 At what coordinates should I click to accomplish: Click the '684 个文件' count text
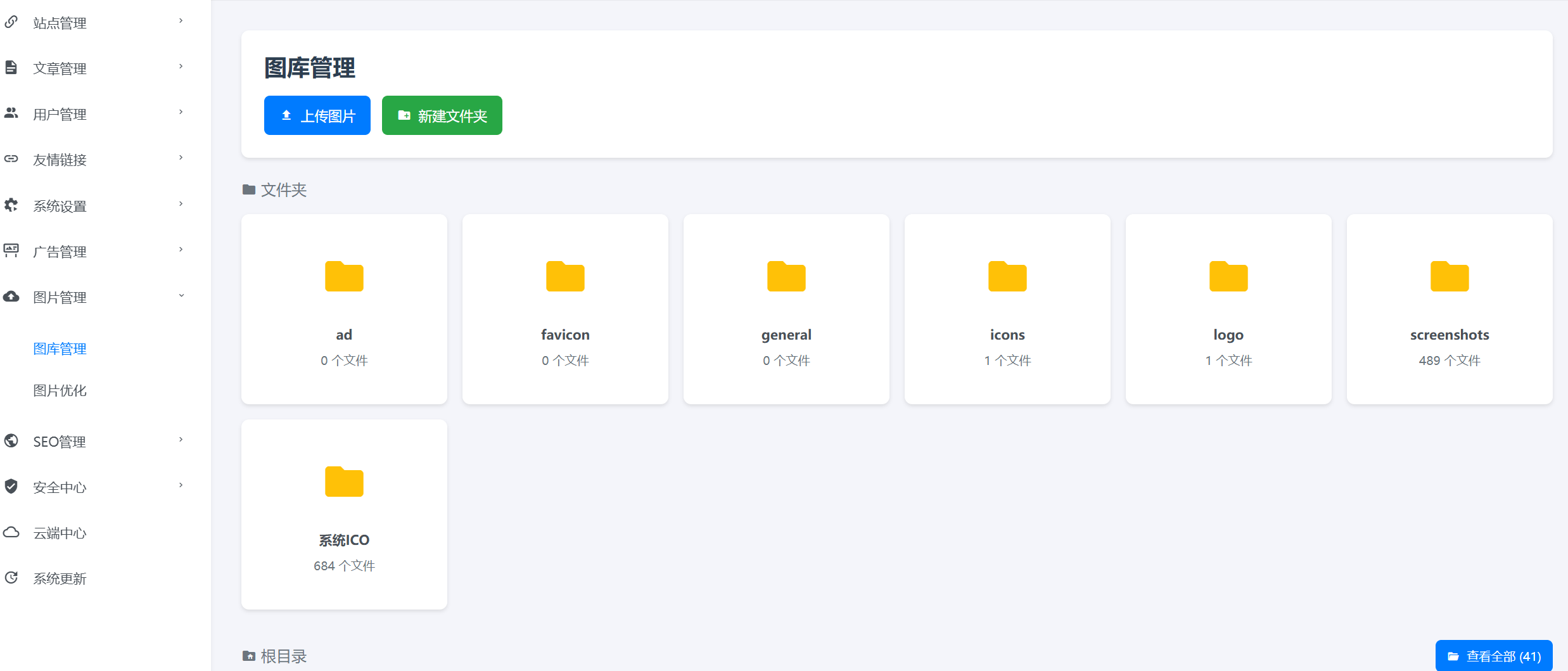[x=344, y=566]
